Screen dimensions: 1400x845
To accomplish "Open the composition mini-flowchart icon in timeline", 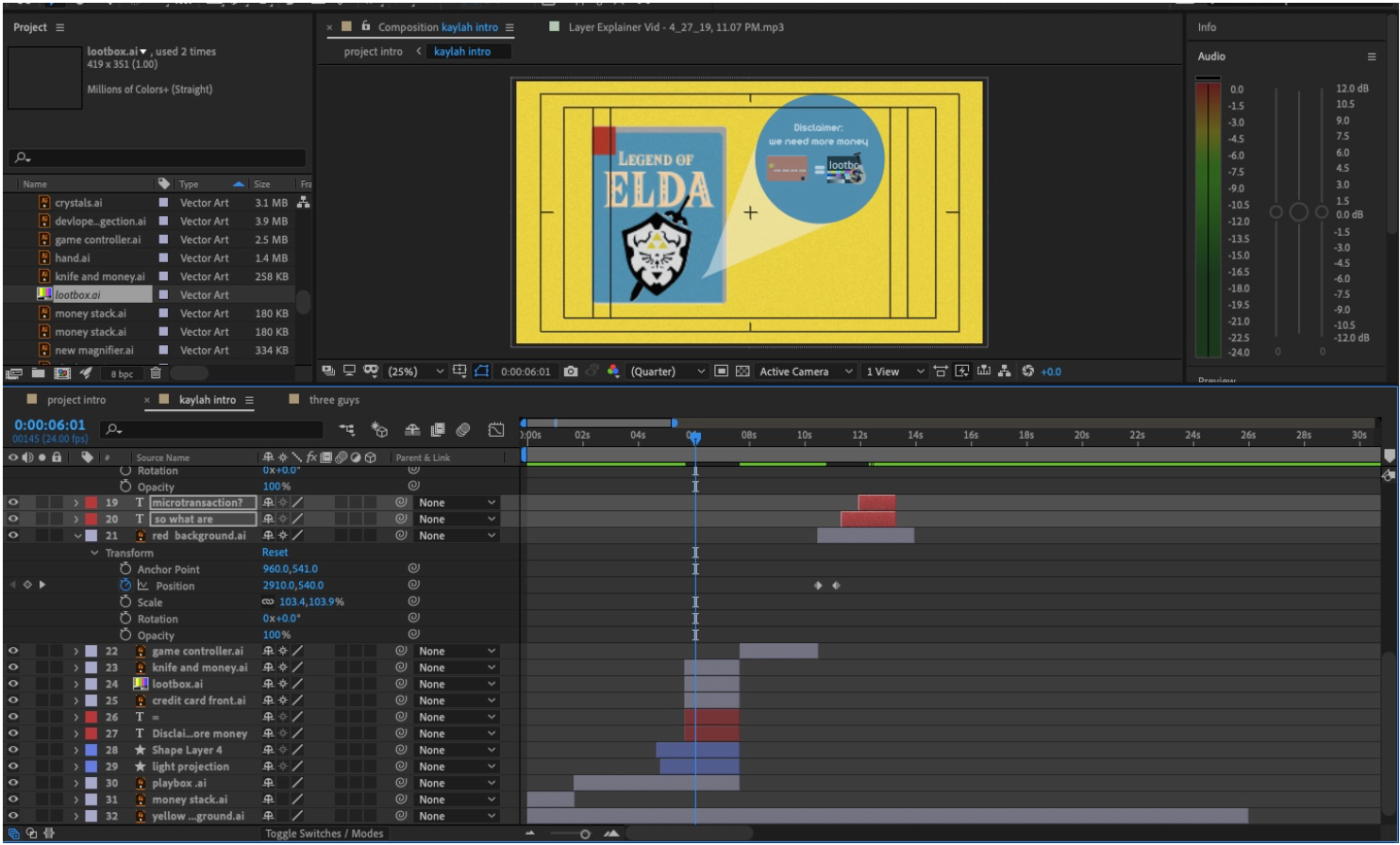I will pyautogui.click(x=347, y=430).
